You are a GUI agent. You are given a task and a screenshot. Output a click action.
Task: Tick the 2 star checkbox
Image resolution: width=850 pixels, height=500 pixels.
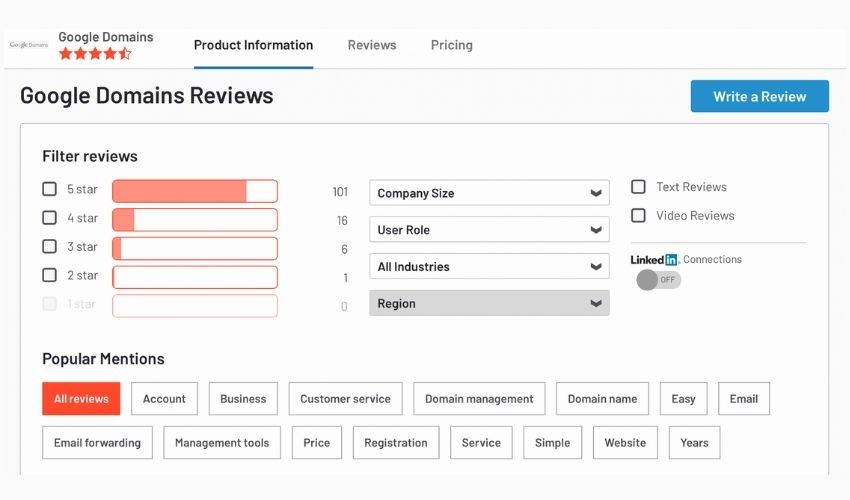point(49,275)
